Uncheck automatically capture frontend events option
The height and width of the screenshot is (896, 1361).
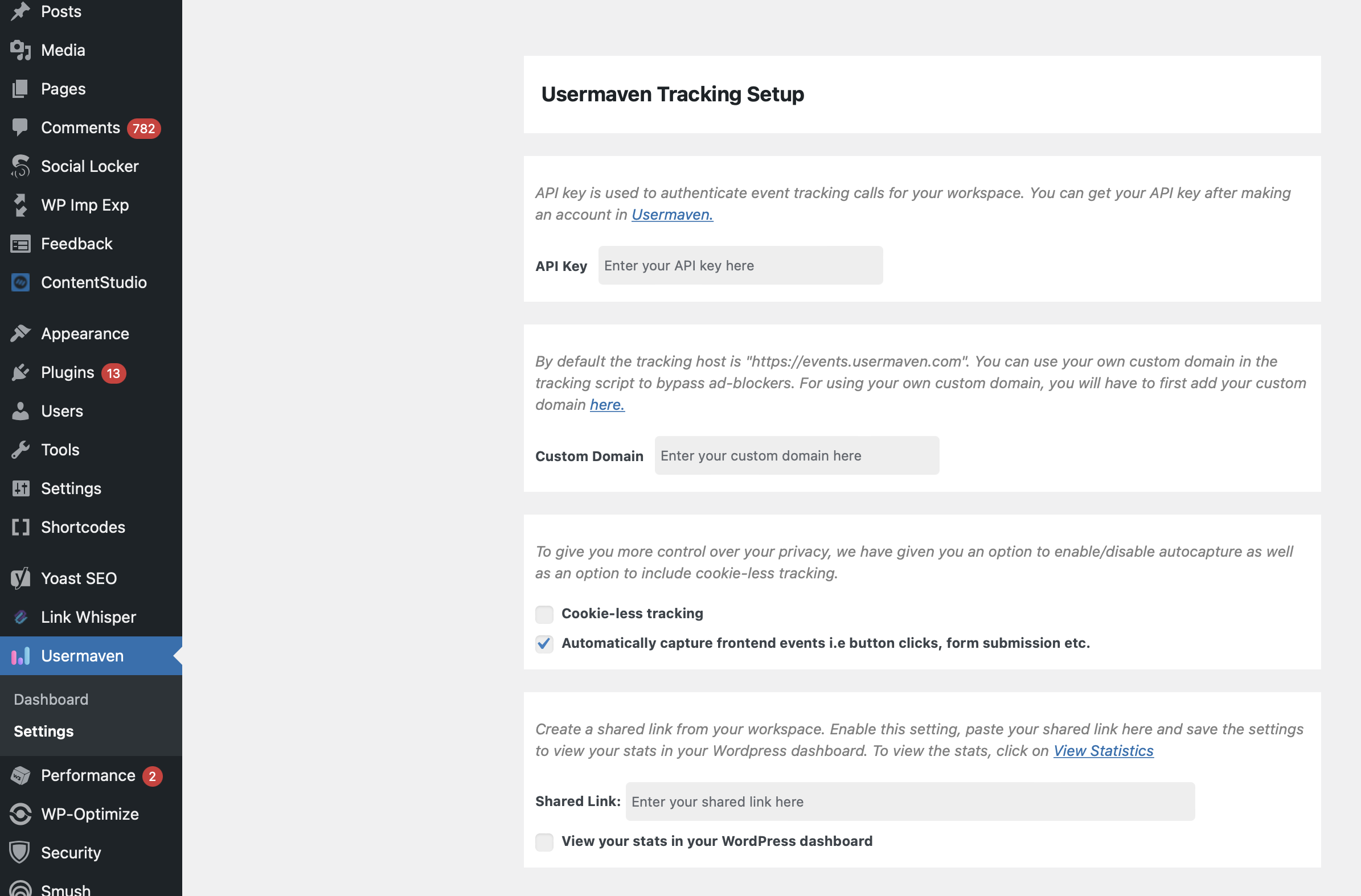point(544,644)
